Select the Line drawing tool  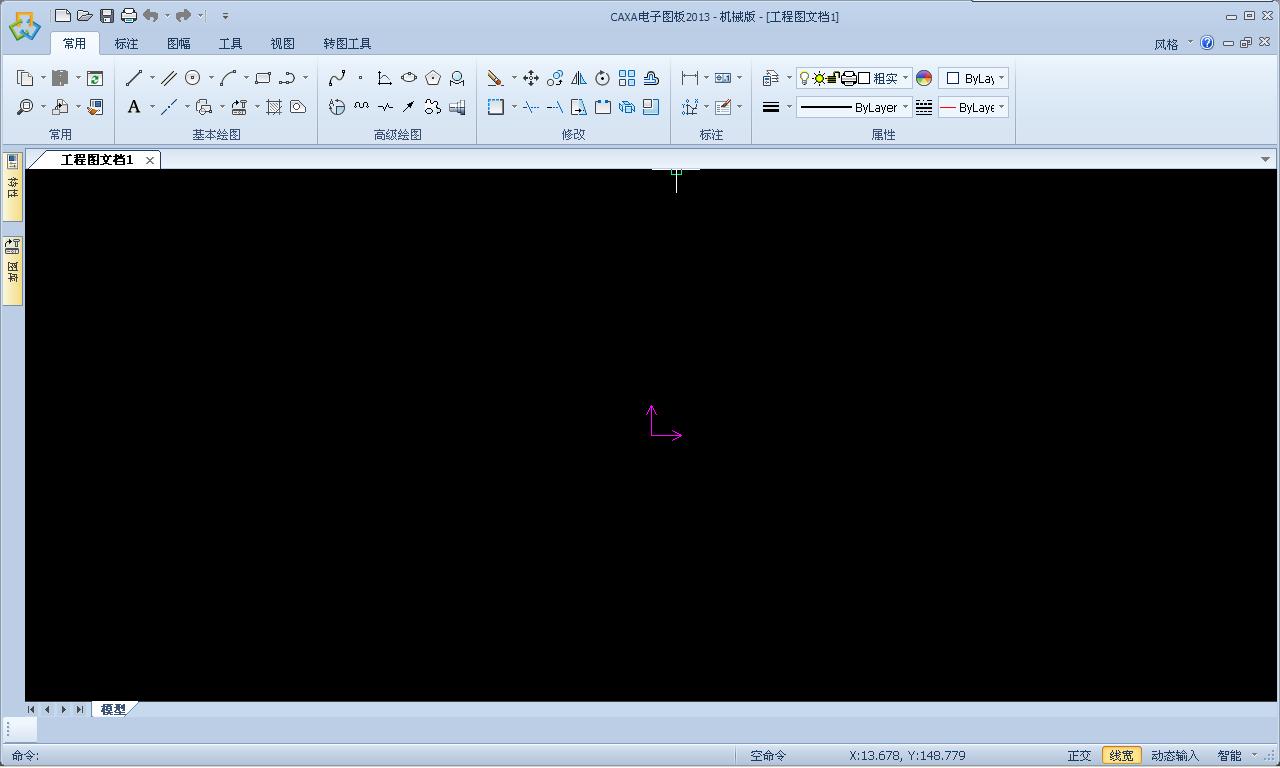click(x=134, y=78)
